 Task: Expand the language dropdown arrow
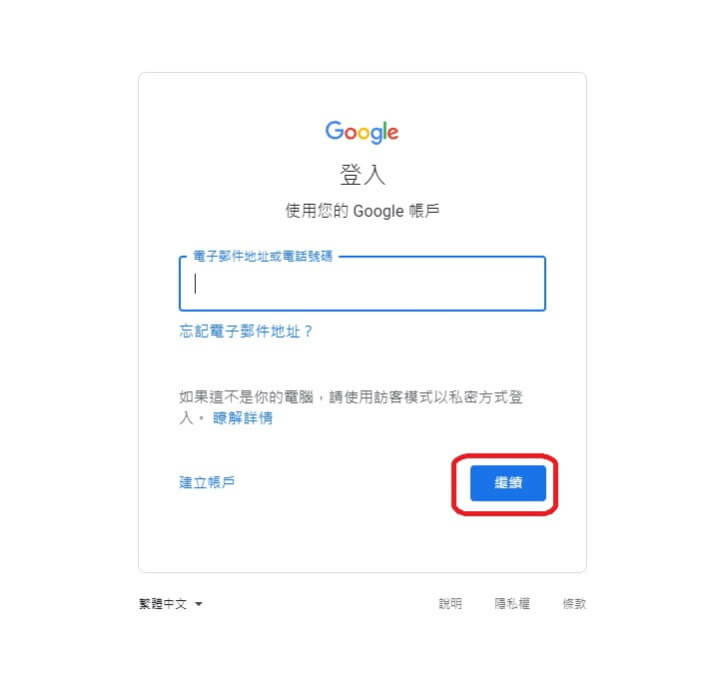tap(198, 604)
